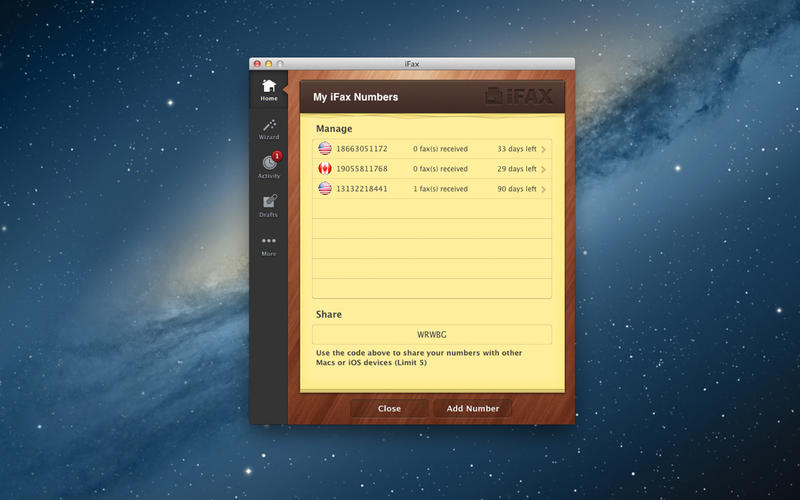Select the WRWBG share code field

click(x=431, y=335)
